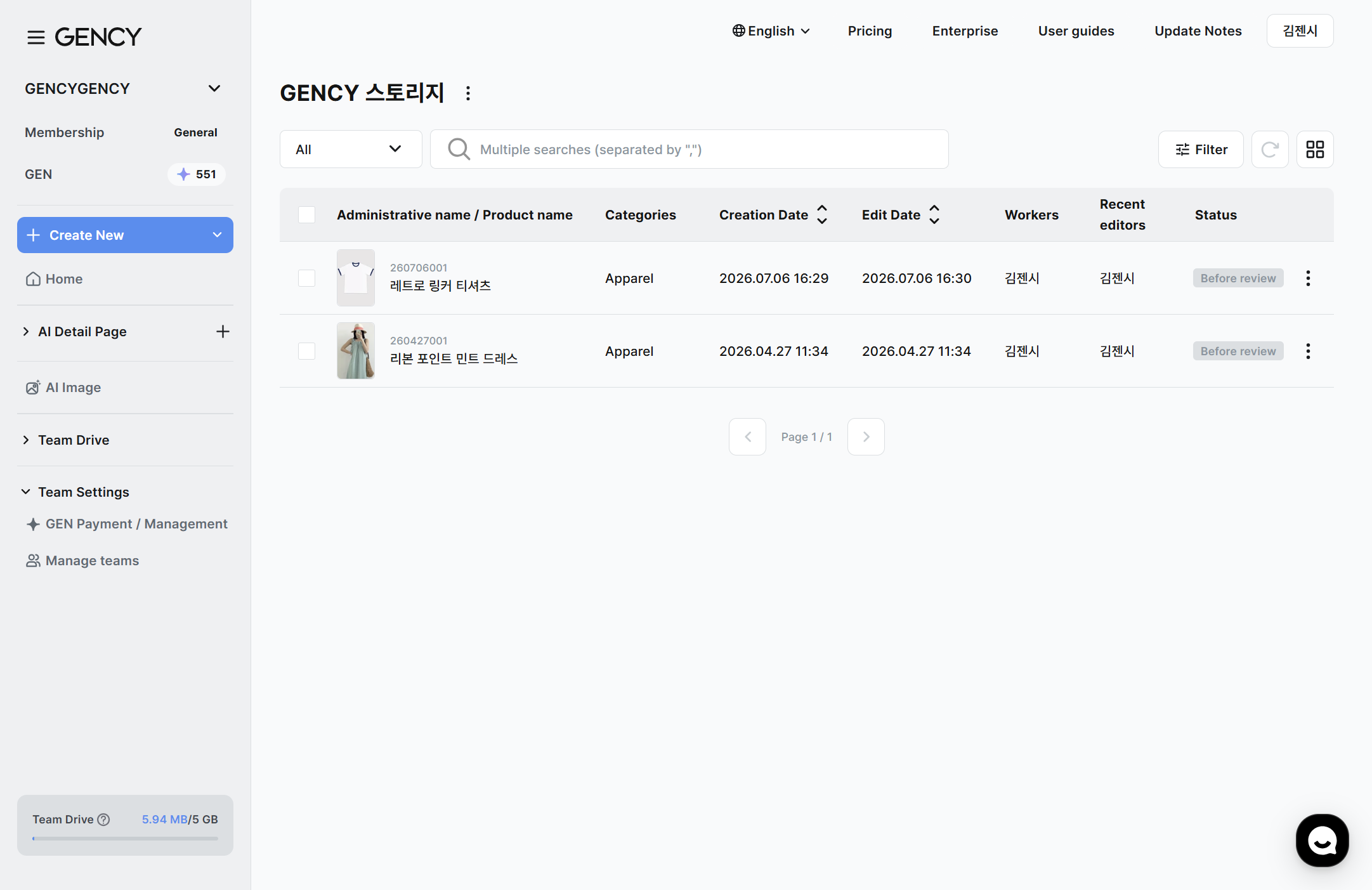Click the 김젠시 account button

(x=1300, y=30)
